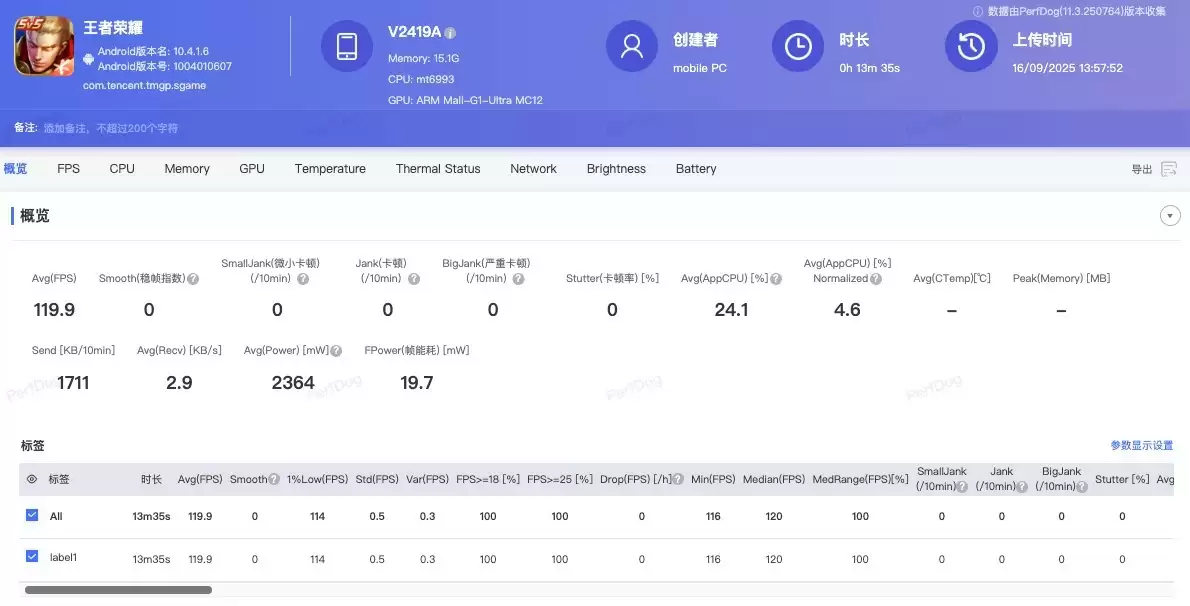Click the question icon next to Avg(Power) [mW]
The width and height of the screenshot is (1190, 606).
click(x=335, y=351)
